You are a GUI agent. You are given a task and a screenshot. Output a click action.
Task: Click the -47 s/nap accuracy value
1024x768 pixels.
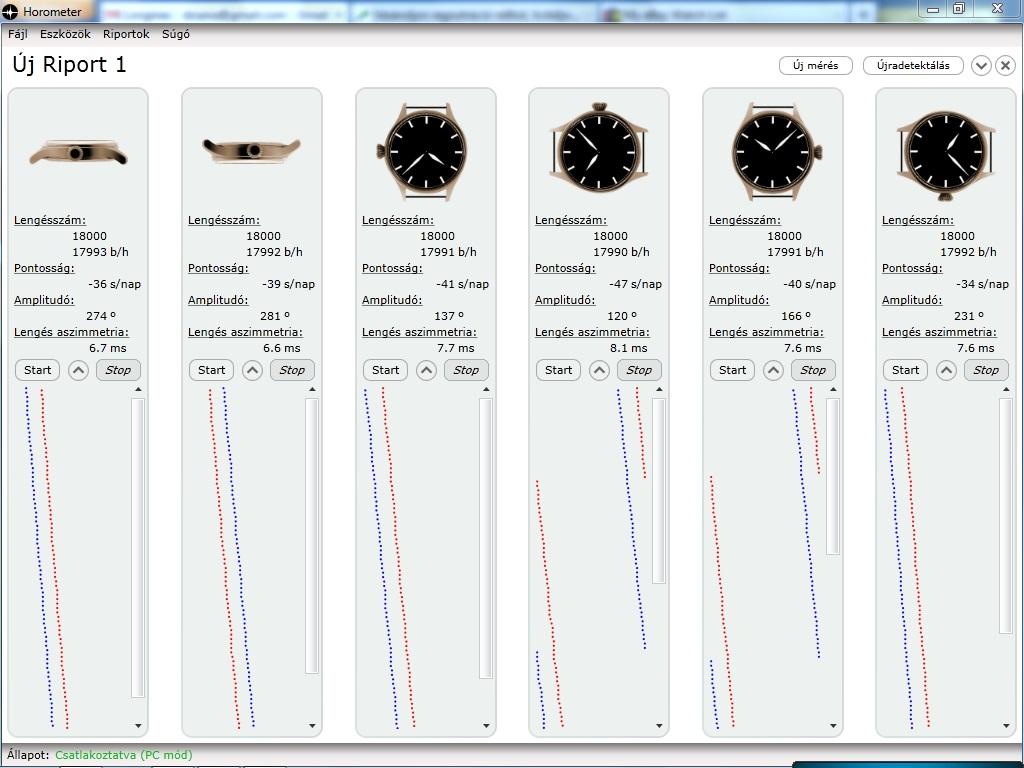click(x=635, y=284)
